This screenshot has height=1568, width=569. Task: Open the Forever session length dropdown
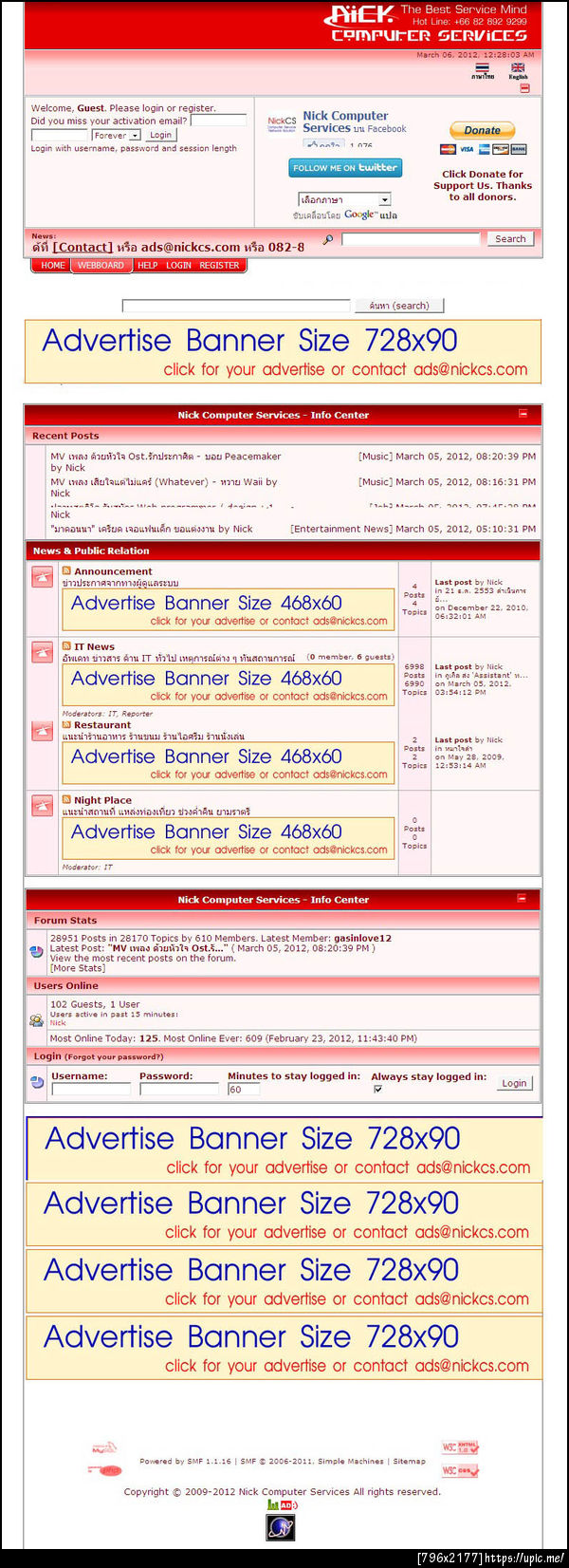(117, 135)
